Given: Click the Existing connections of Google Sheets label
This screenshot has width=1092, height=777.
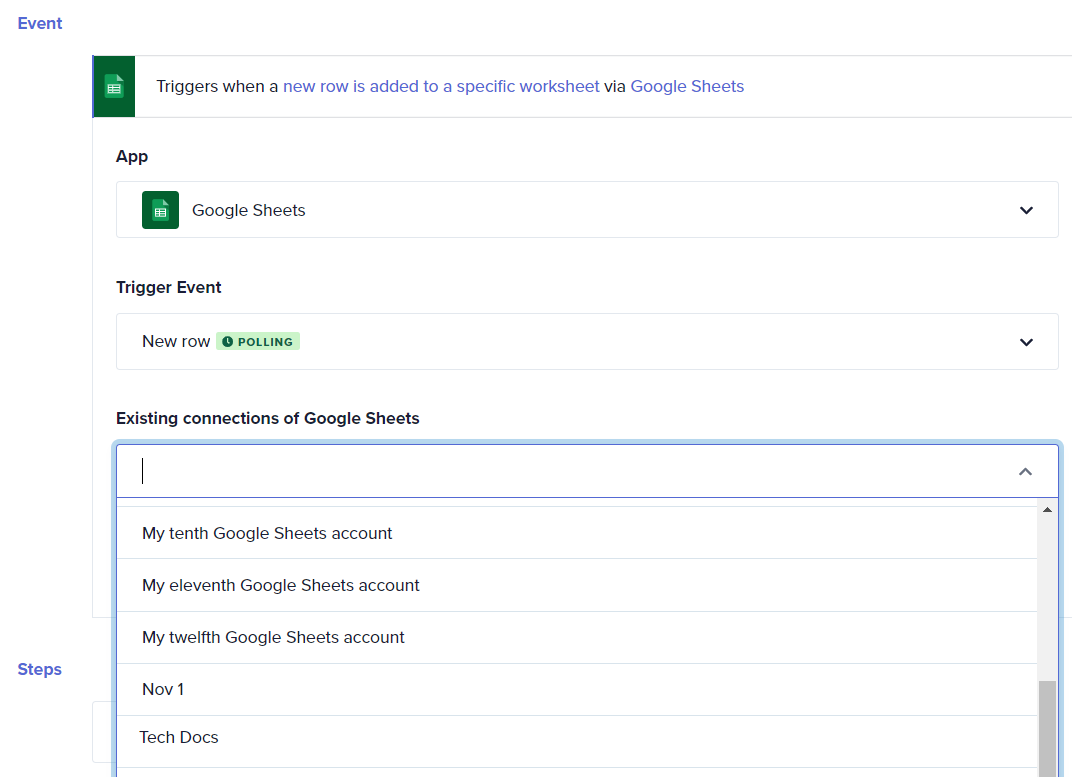Looking at the screenshot, I should (x=267, y=418).
